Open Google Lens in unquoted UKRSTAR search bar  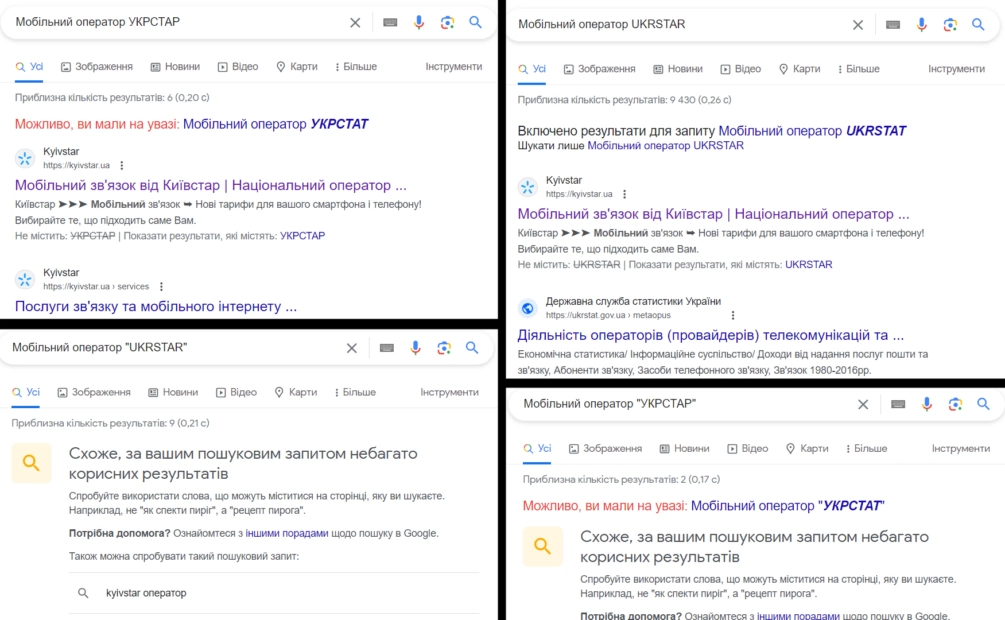click(x=950, y=25)
